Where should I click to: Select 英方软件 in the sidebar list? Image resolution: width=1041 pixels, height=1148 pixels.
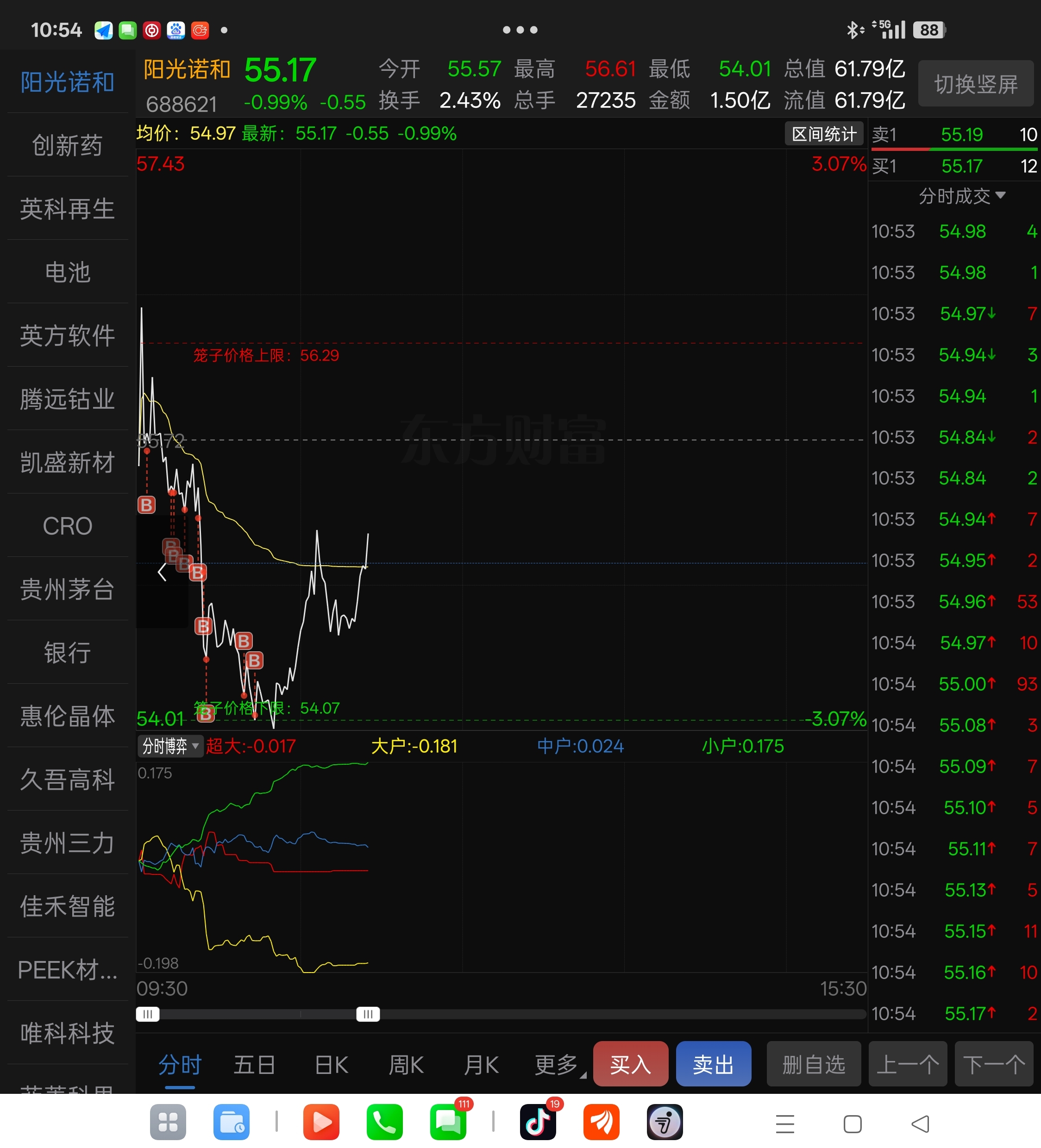click(x=68, y=335)
